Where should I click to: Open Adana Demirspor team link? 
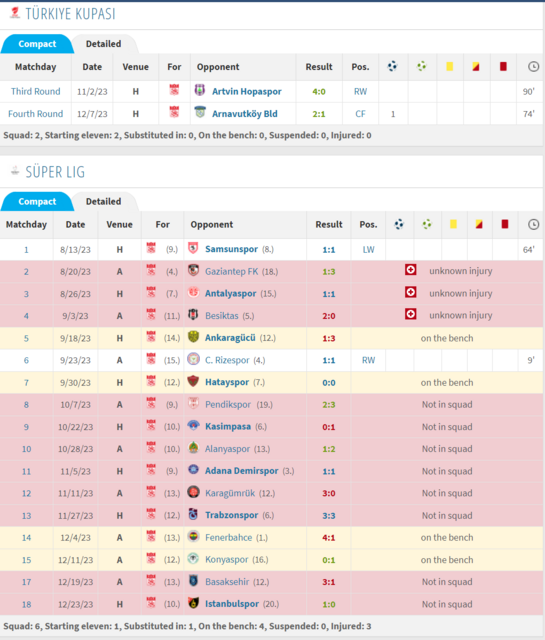click(x=242, y=471)
